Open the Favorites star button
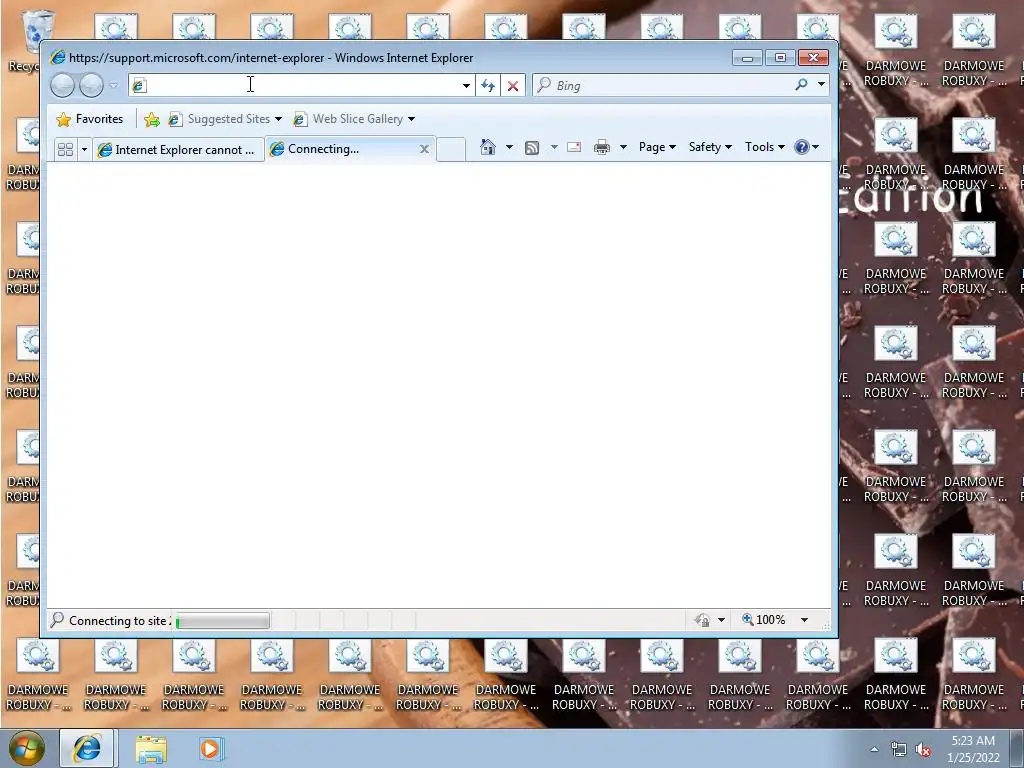Viewport: 1024px width, 768px height. (x=89, y=119)
